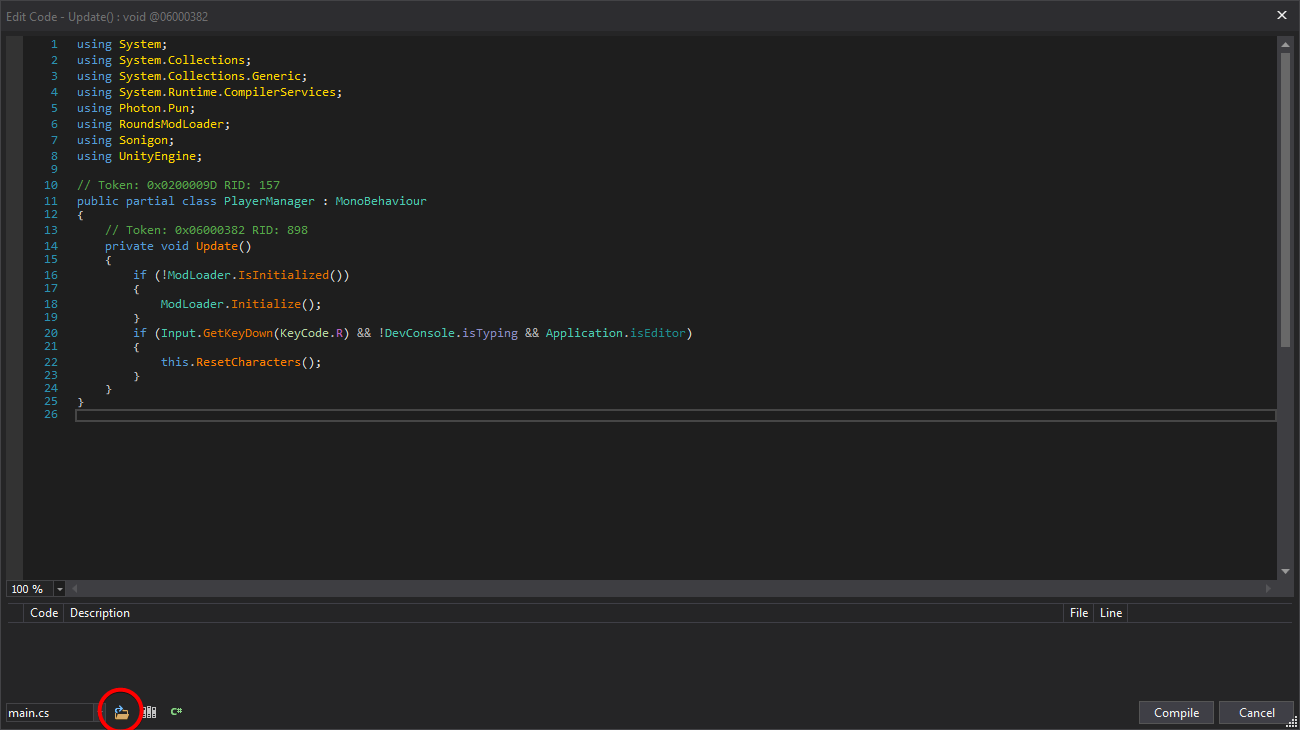Open the zoom level dropdown
1300x730 pixels.
[x=59, y=588]
